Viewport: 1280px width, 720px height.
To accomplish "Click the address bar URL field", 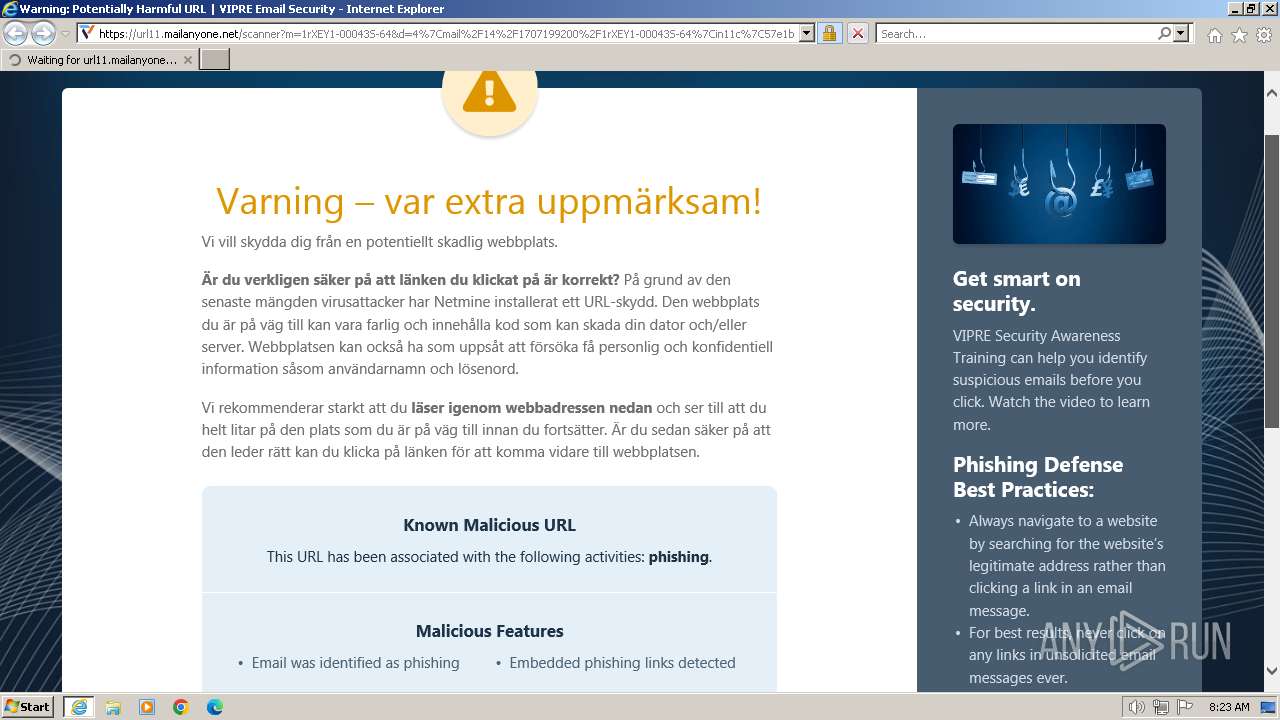I will click(446, 33).
